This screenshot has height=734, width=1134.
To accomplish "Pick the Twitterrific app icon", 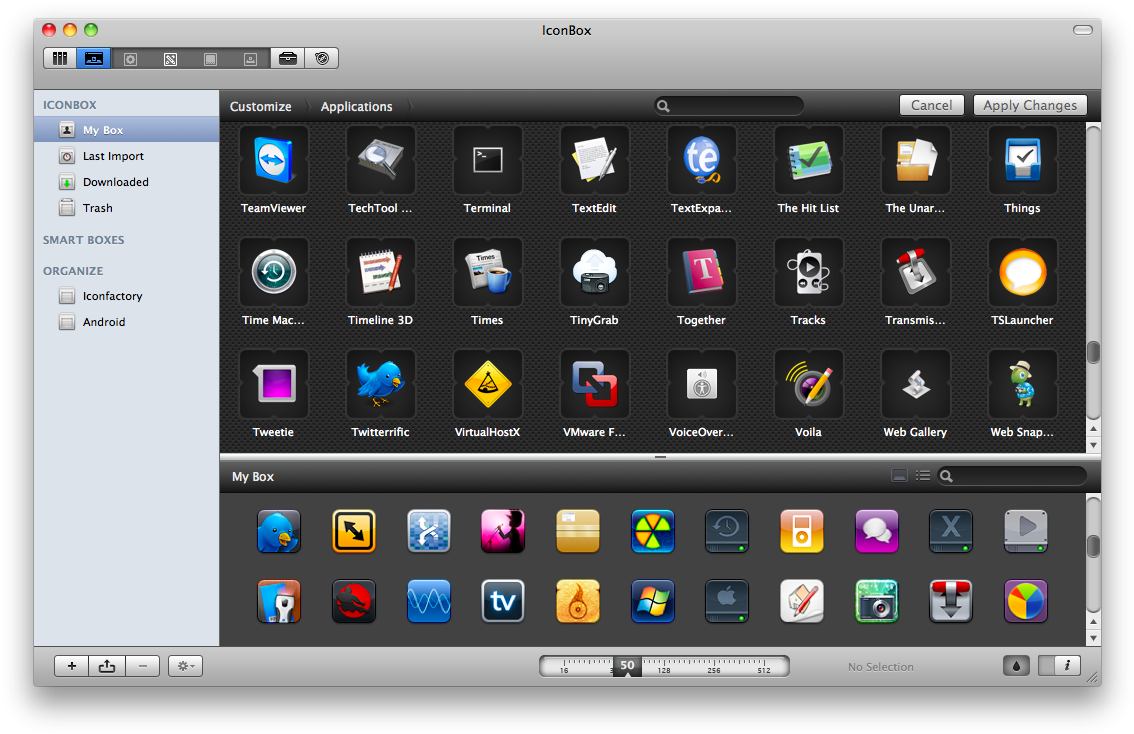I will click(380, 384).
